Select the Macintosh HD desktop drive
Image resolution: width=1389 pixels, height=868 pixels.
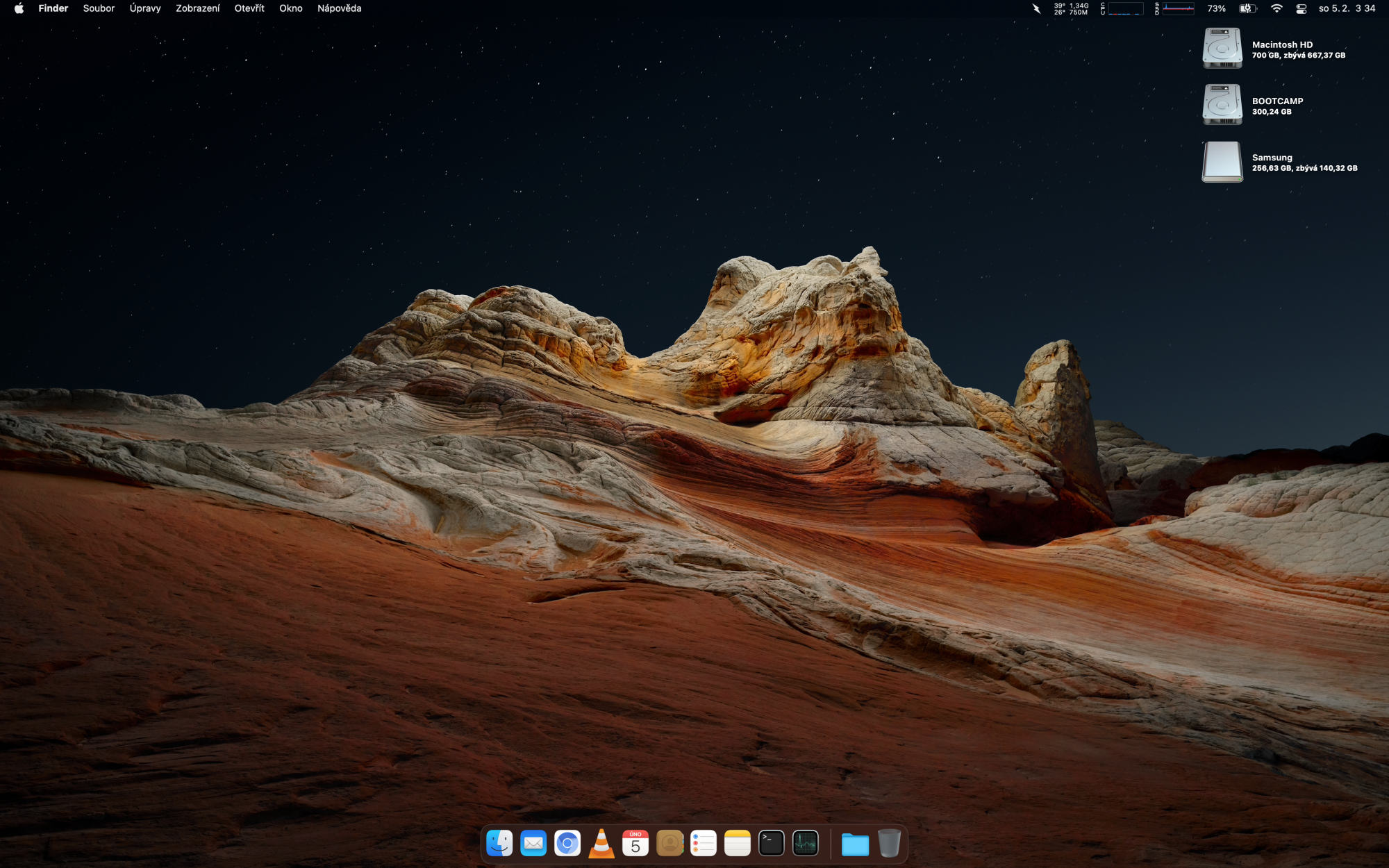[1222, 49]
